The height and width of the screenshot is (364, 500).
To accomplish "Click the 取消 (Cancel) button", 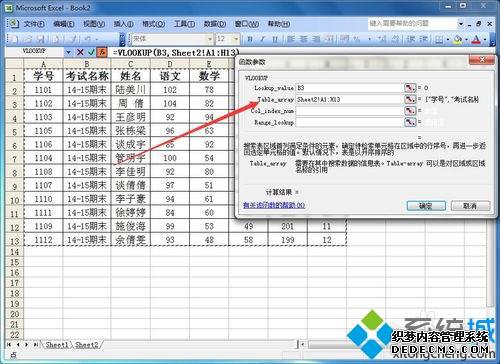I will (x=470, y=206).
